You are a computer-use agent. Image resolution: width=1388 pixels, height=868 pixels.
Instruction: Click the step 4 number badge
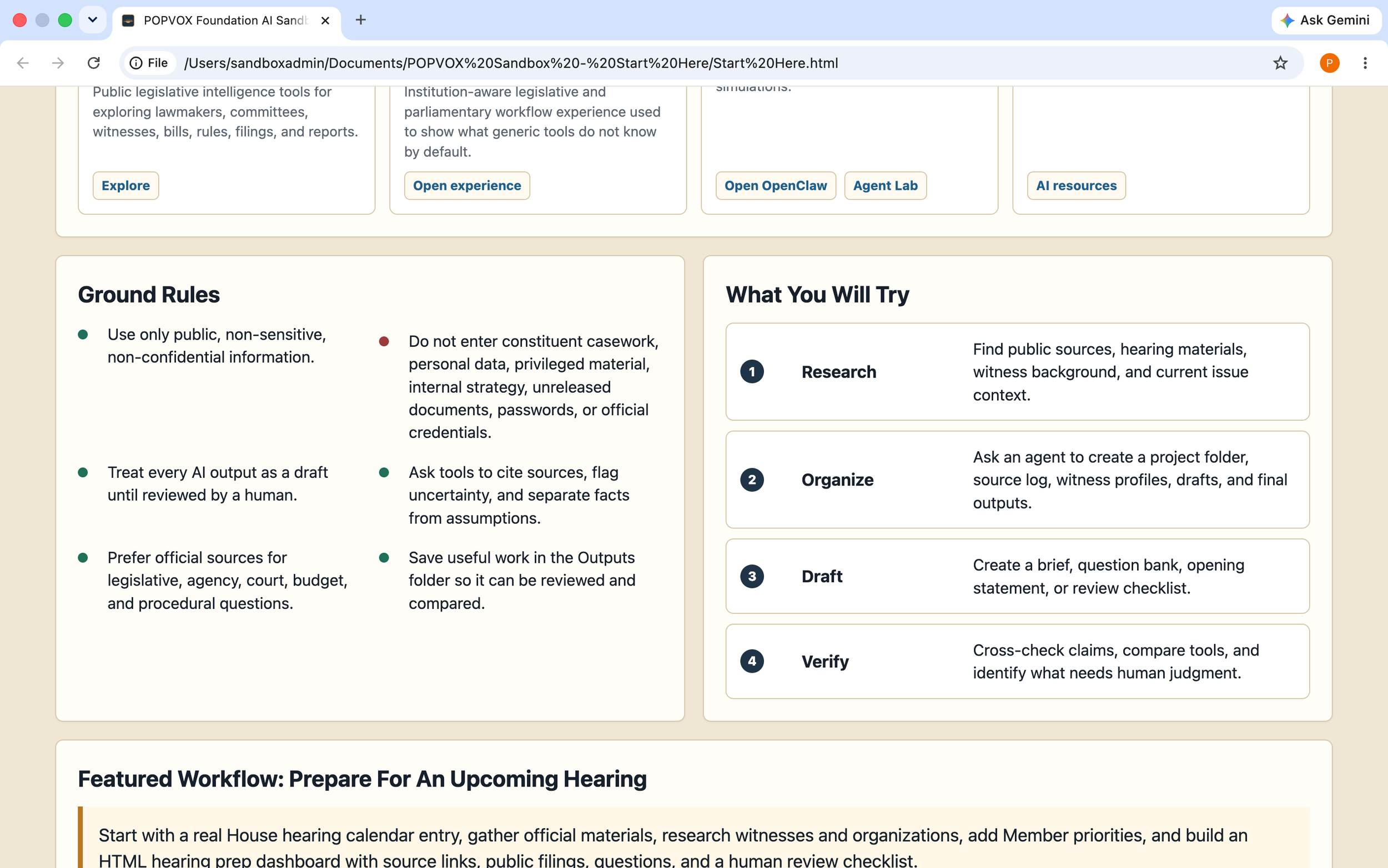752,661
